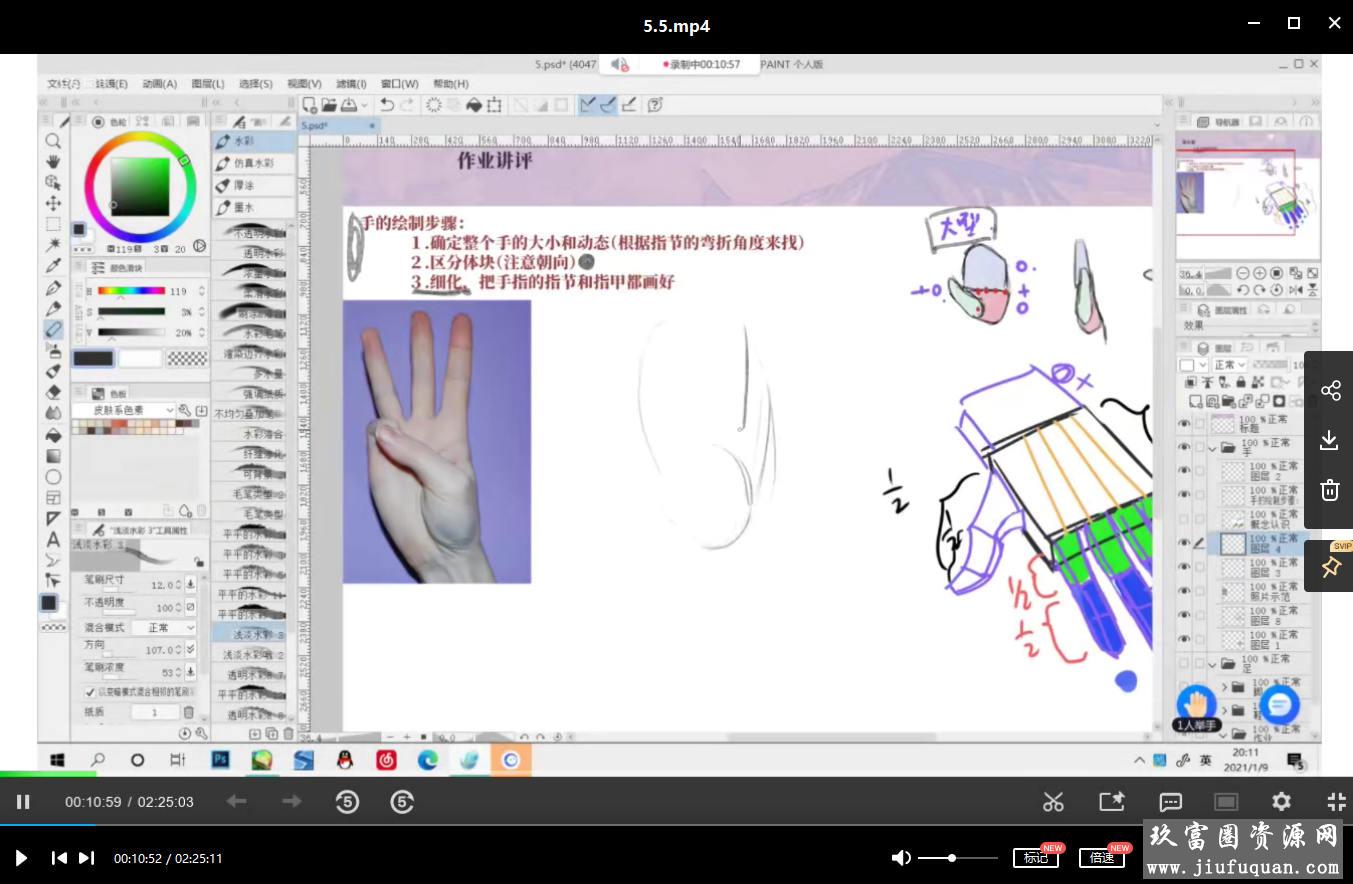This screenshot has width=1353, height=884.
Task: Open player settings gear icon
Action: click(x=1281, y=801)
